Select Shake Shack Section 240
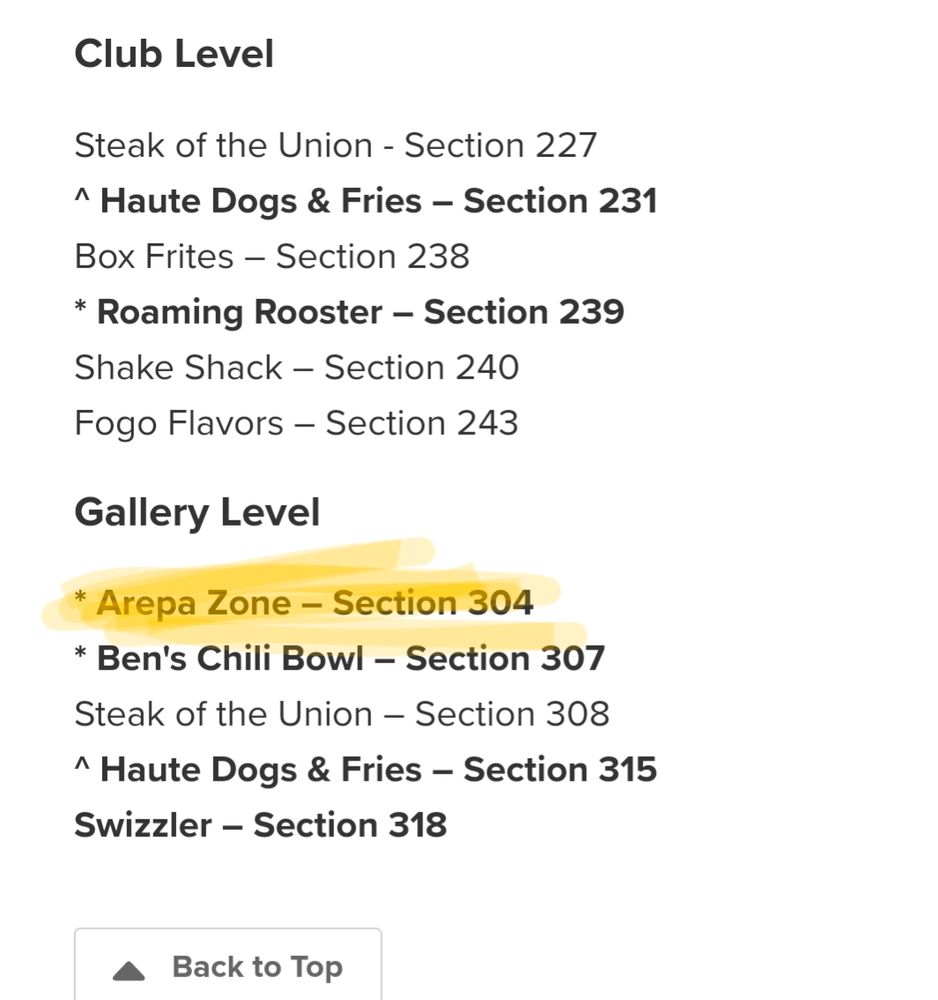This screenshot has width=938, height=1000. 297,367
